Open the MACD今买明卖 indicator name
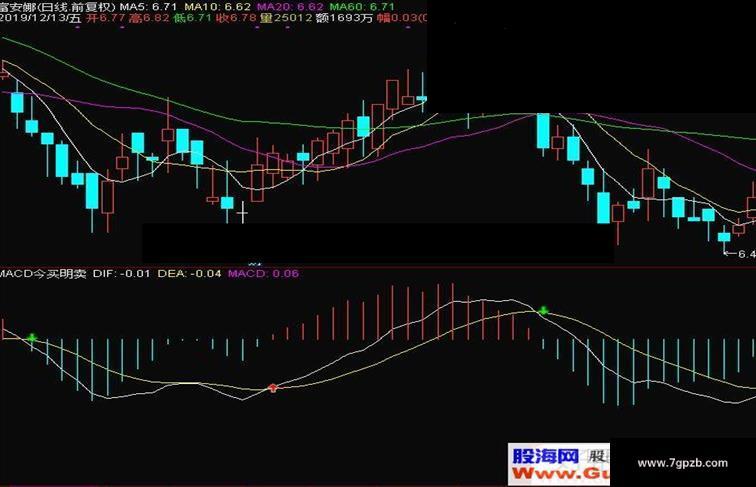 pos(43,274)
